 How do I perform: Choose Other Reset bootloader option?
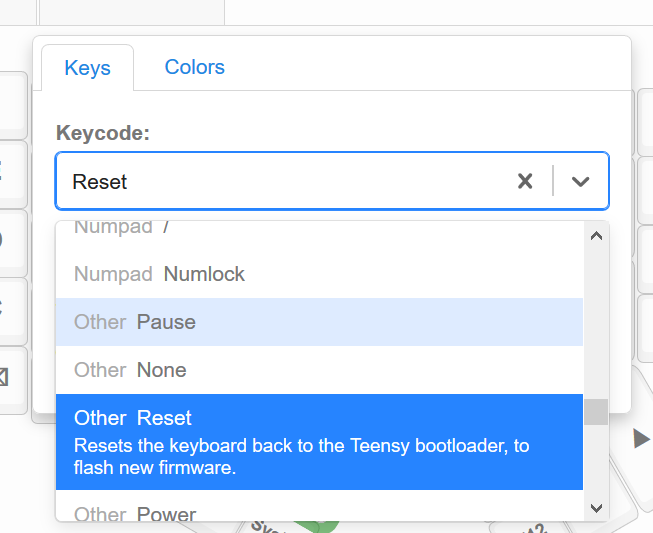coord(319,442)
